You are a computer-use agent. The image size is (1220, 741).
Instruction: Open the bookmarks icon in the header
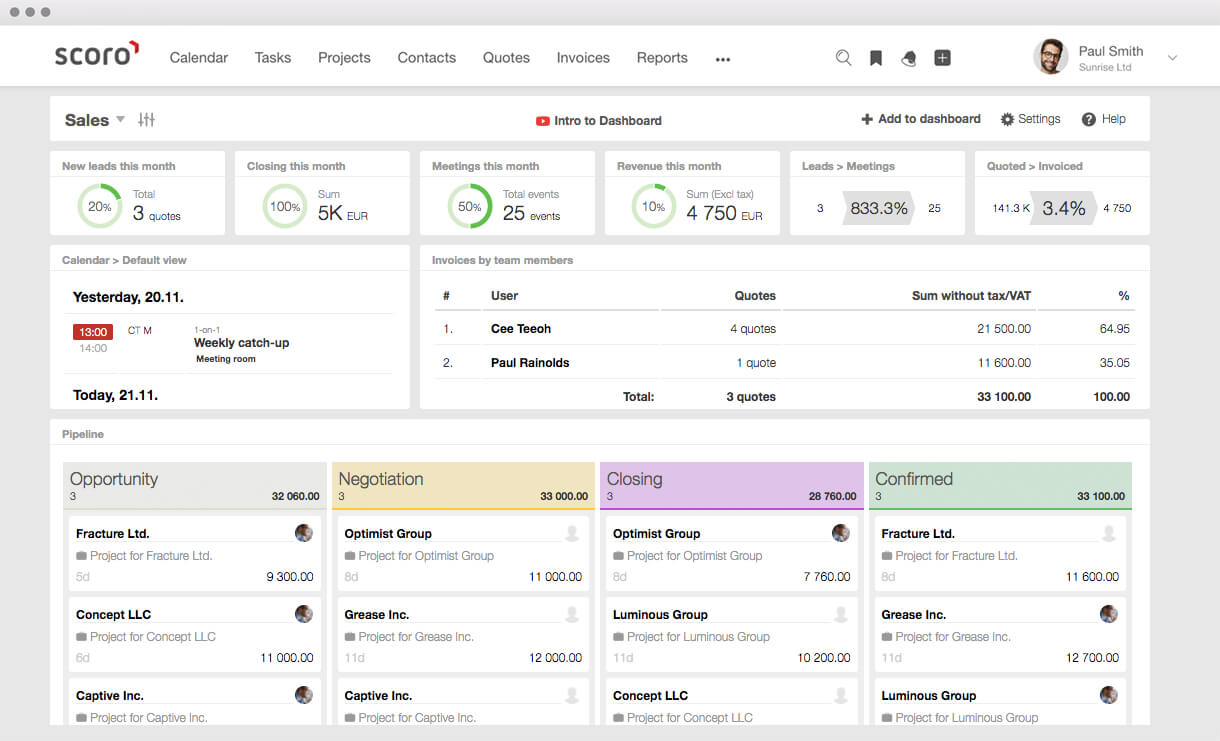pyautogui.click(x=876, y=58)
